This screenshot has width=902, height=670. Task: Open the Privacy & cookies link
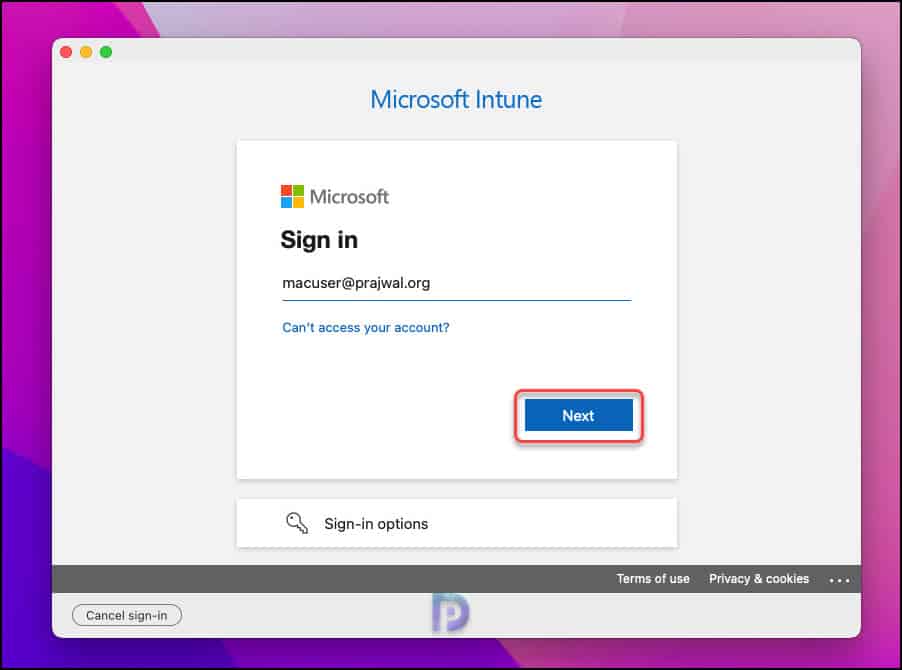click(x=759, y=579)
